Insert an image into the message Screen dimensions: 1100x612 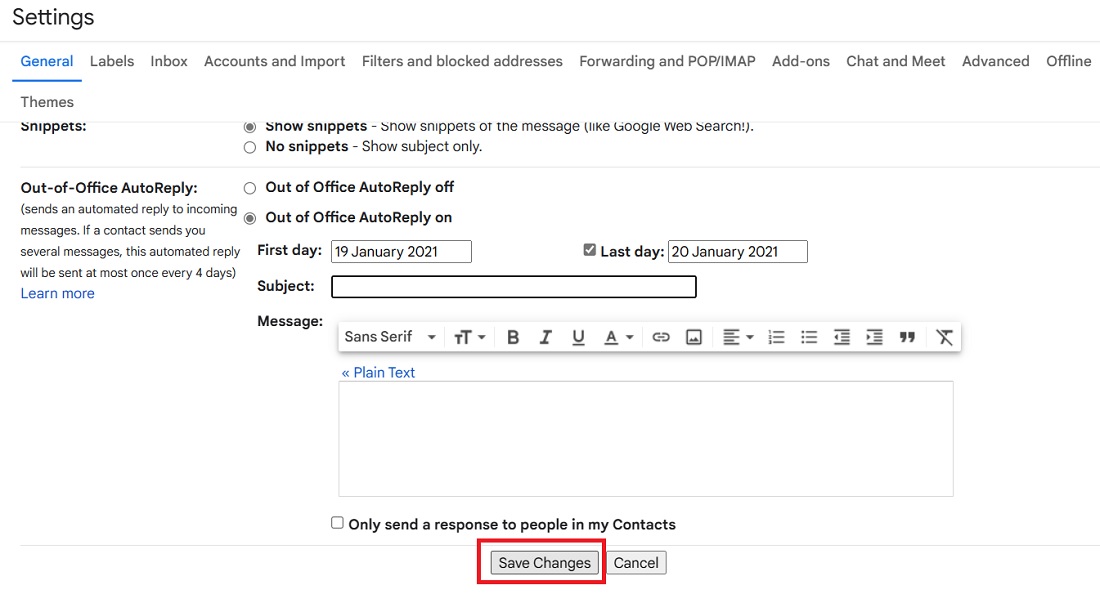click(694, 337)
